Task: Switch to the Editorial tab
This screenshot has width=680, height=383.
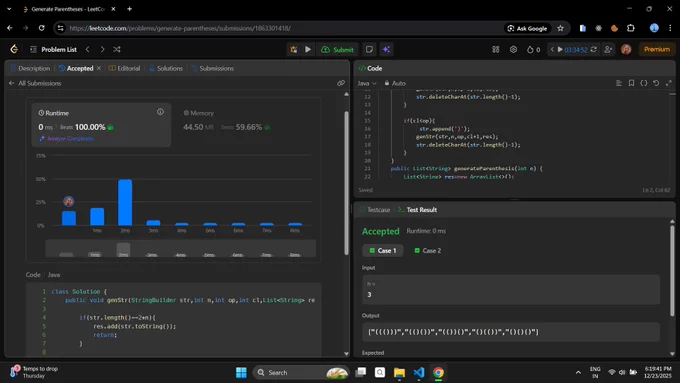Action: [124, 69]
